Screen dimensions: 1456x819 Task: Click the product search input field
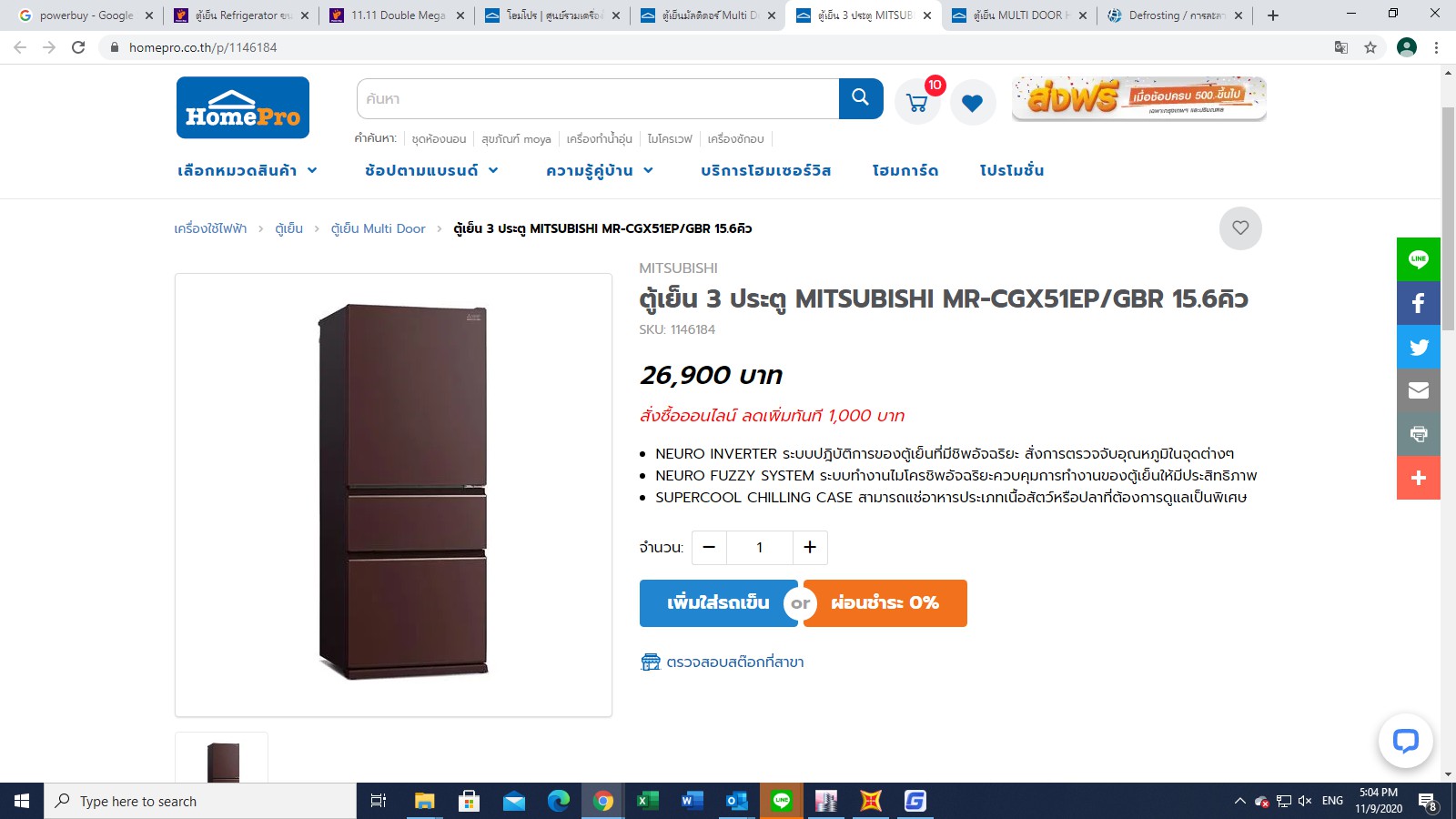pyautogui.click(x=598, y=98)
